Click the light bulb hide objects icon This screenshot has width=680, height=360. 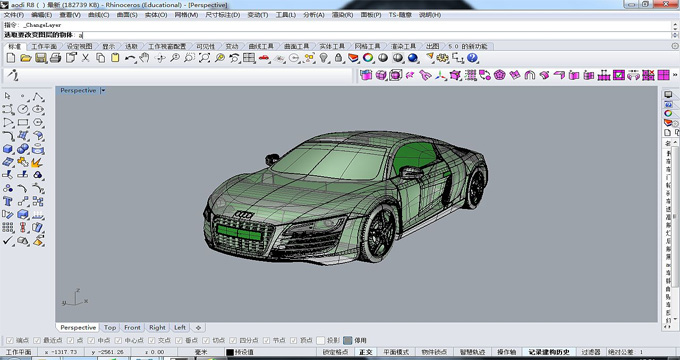324,58
